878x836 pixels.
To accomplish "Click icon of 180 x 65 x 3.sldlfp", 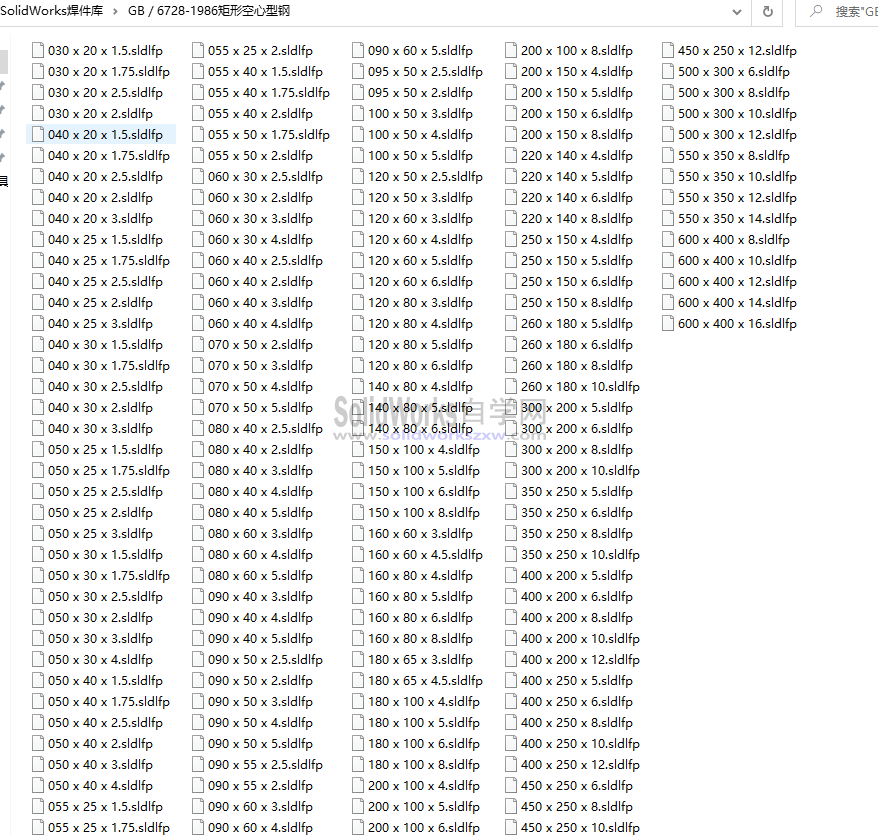I will (x=358, y=660).
